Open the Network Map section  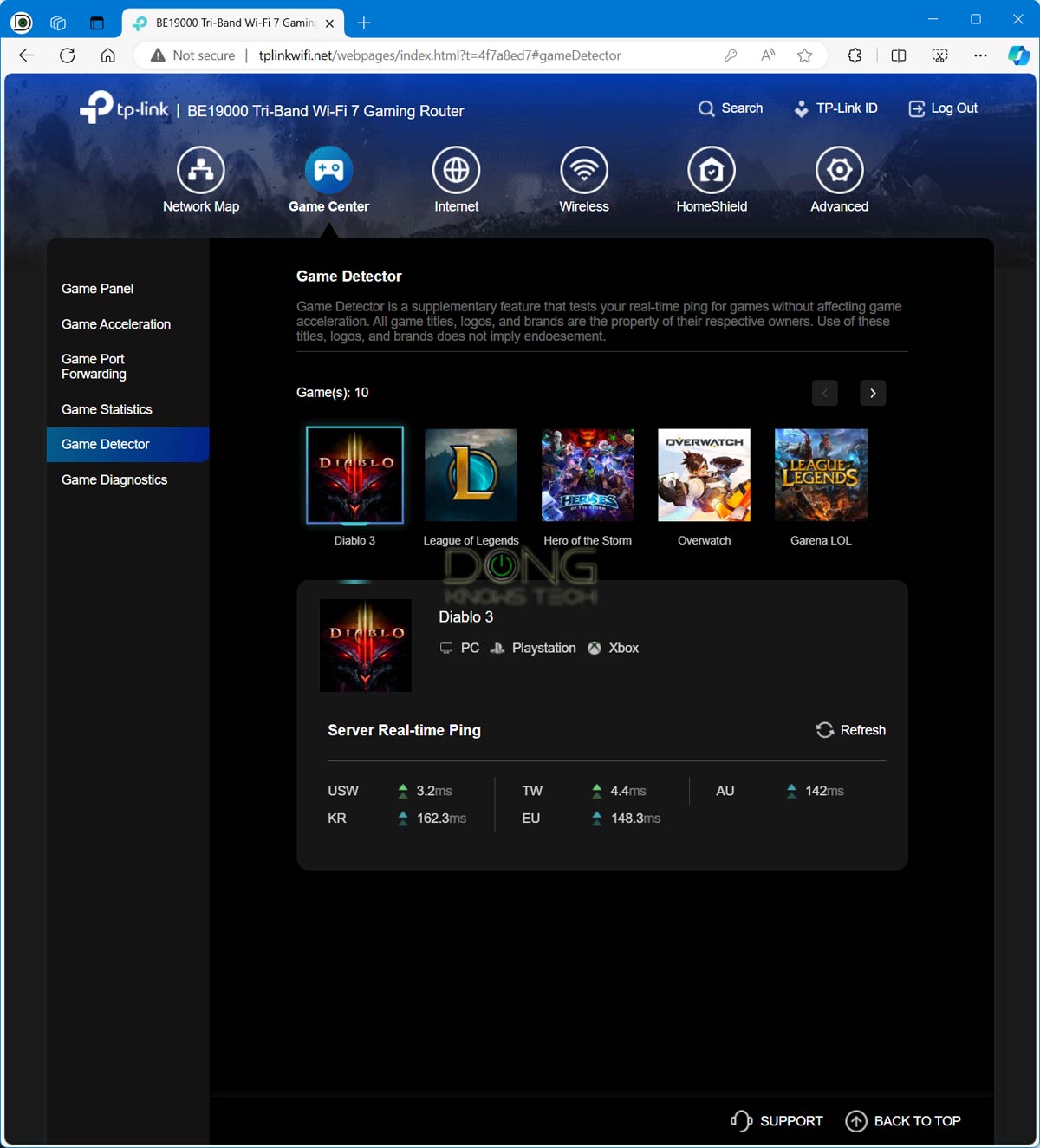(x=201, y=180)
